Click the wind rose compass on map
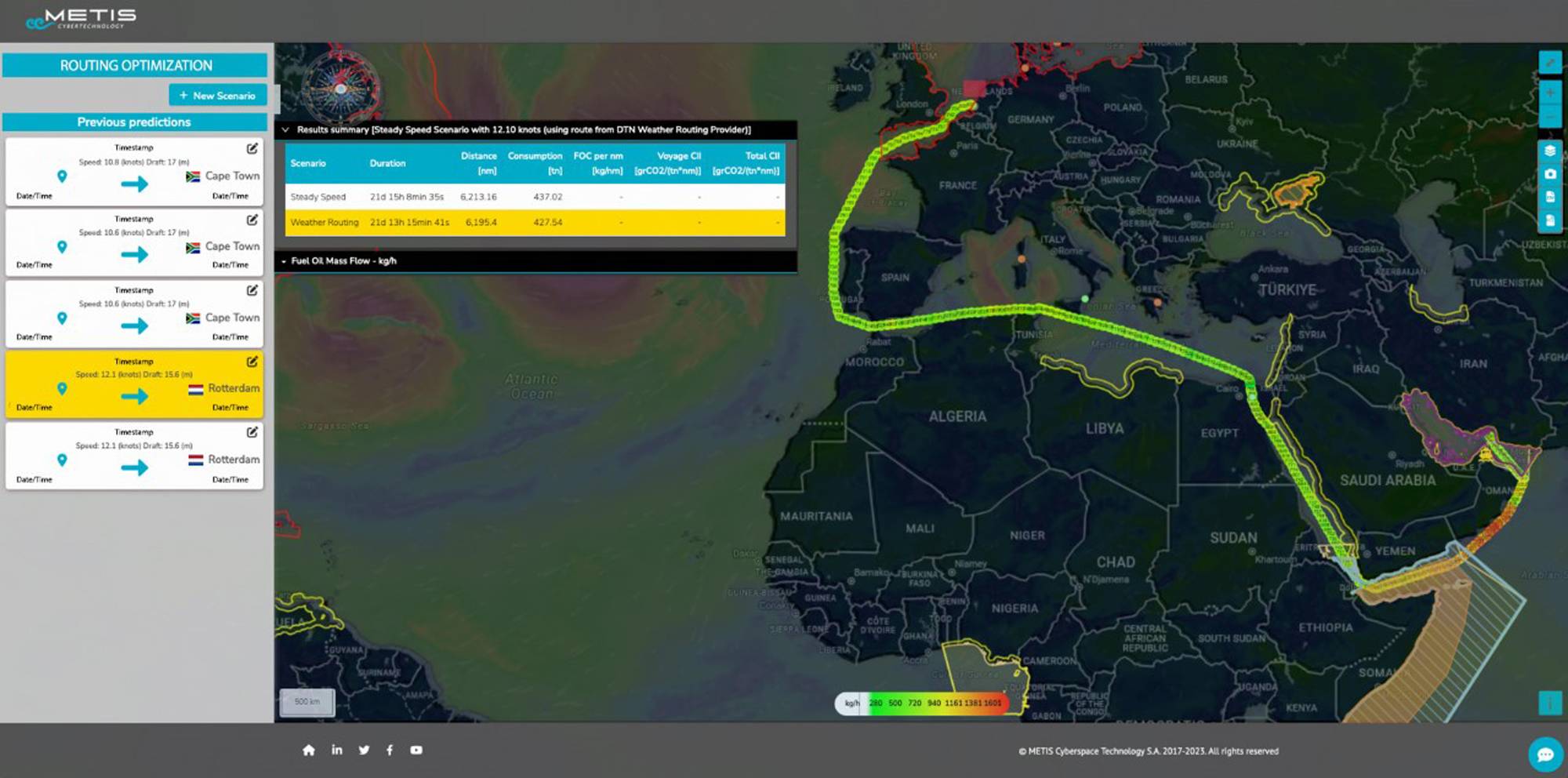Viewport: 1568px width, 778px height. [340, 88]
